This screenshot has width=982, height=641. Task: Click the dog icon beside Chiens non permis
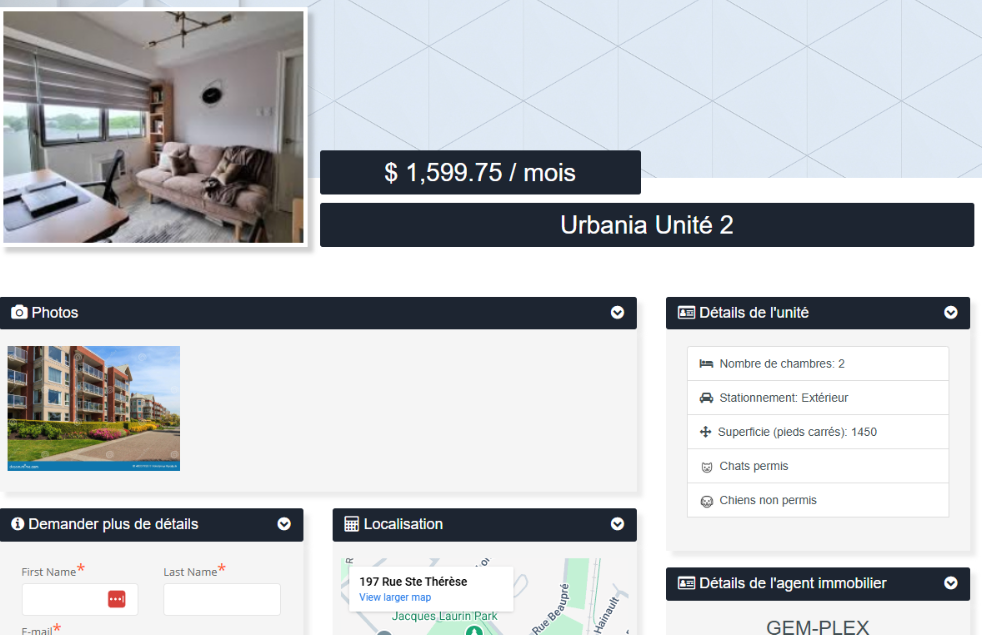(707, 501)
